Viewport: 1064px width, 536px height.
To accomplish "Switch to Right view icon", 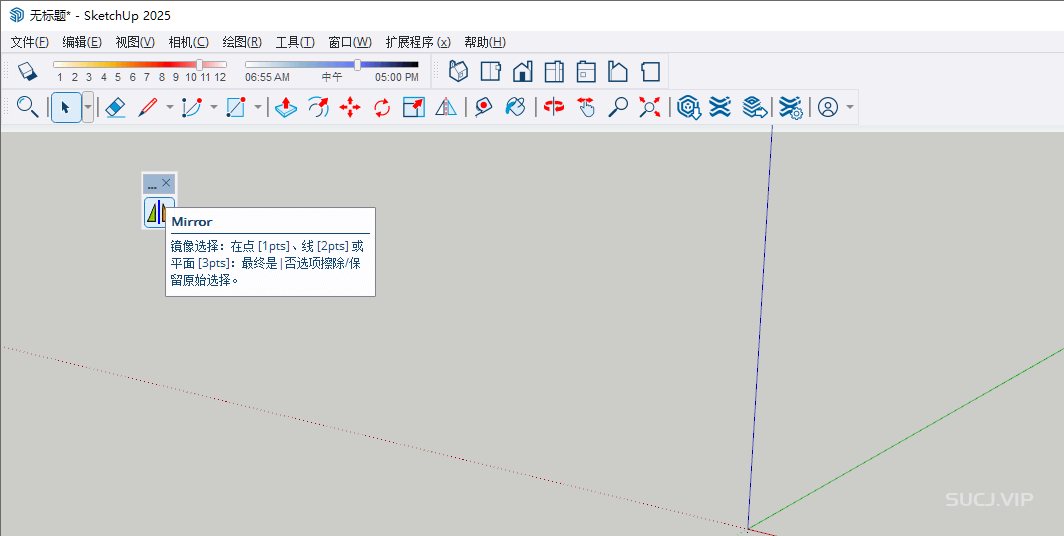I will (x=554, y=71).
